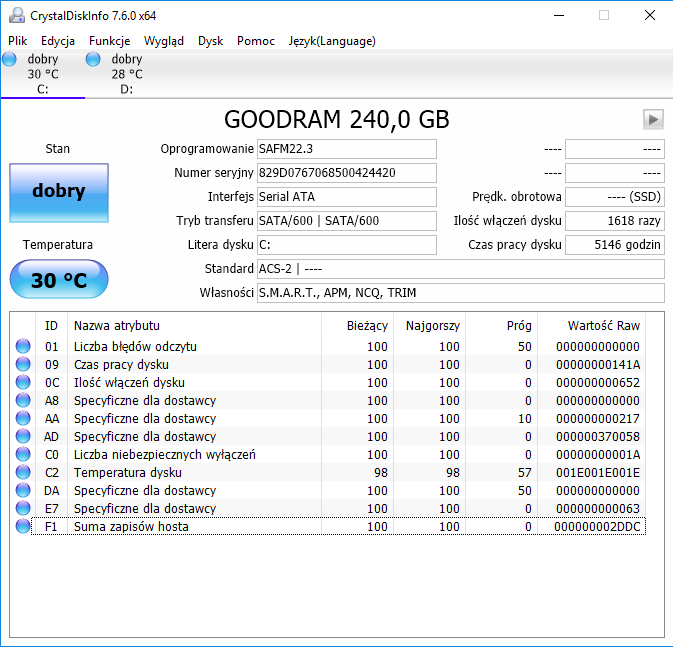Click the CrystalDiskInfo app icon in title bar
Image resolution: width=673 pixels, height=647 pixels.
tap(17, 15)
